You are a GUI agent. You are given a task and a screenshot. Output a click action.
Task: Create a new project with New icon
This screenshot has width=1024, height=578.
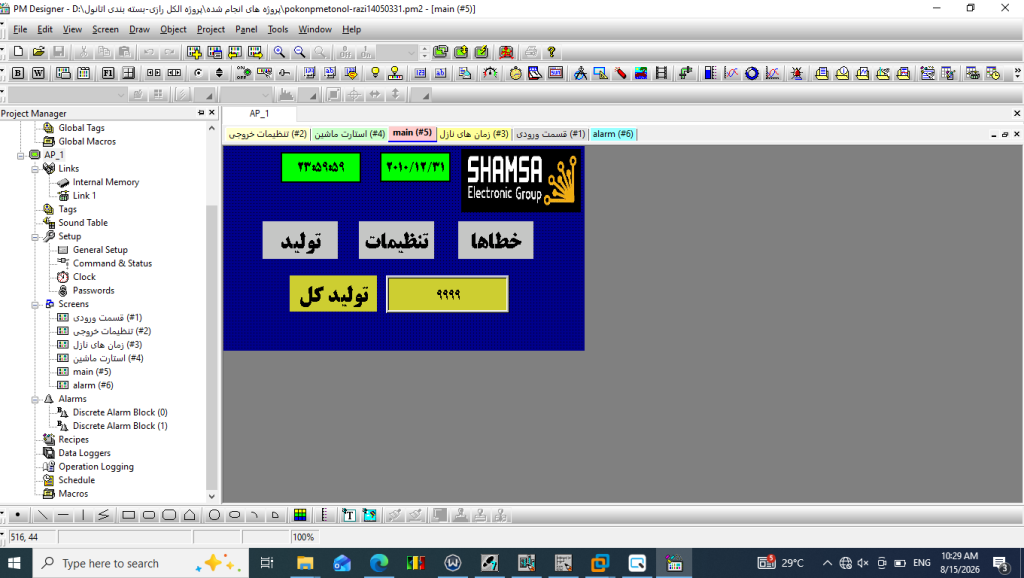[18, 52]
